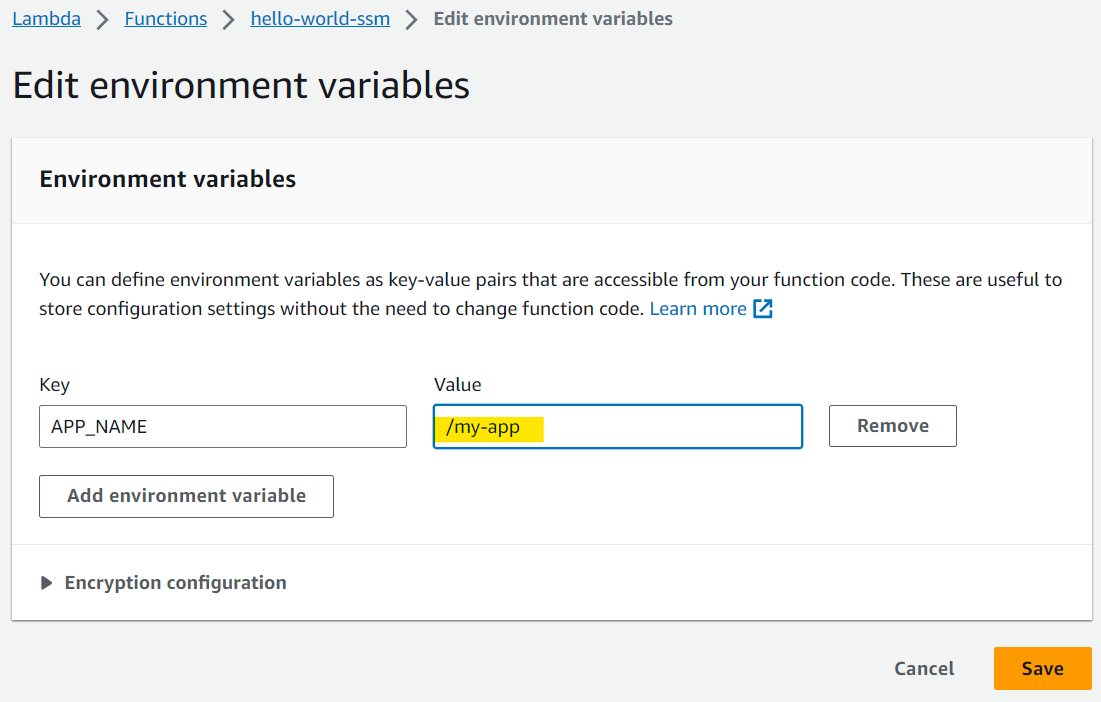Viewport: 1101px width, 702px height.
Task: Open the Lambda breadcrumb link
Action: tap(46, 19)
